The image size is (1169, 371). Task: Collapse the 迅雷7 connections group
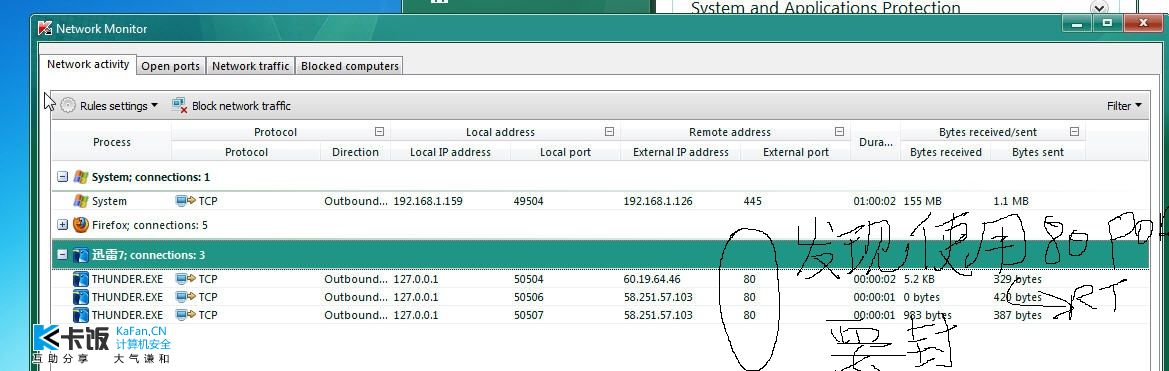click(x=63, y=256)
